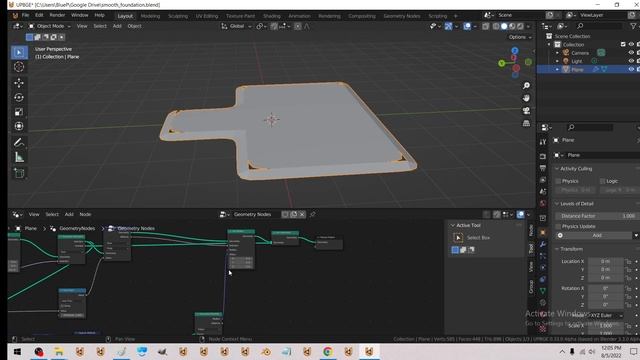Viewport: 640px width, 360px height.
Task: Hide Light using its eye icon
Action: tap(631, 61)
